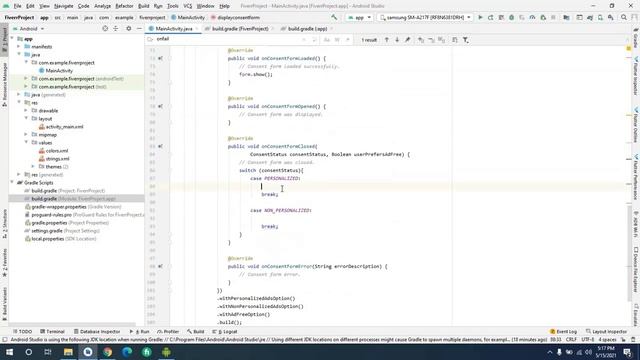The image size is (640, 360).
Task: Open the samsung SM-A217F device dropdown
Action: (425, 18)
